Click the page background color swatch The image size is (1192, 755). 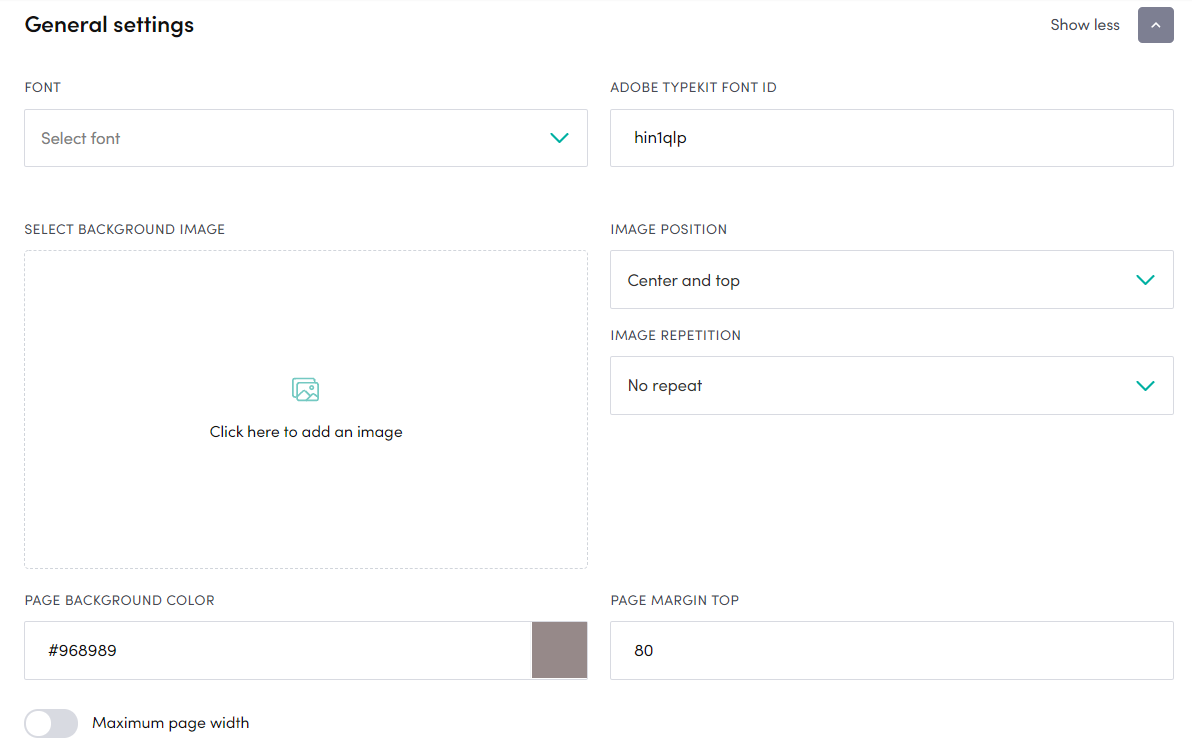(x=559, y=650)
